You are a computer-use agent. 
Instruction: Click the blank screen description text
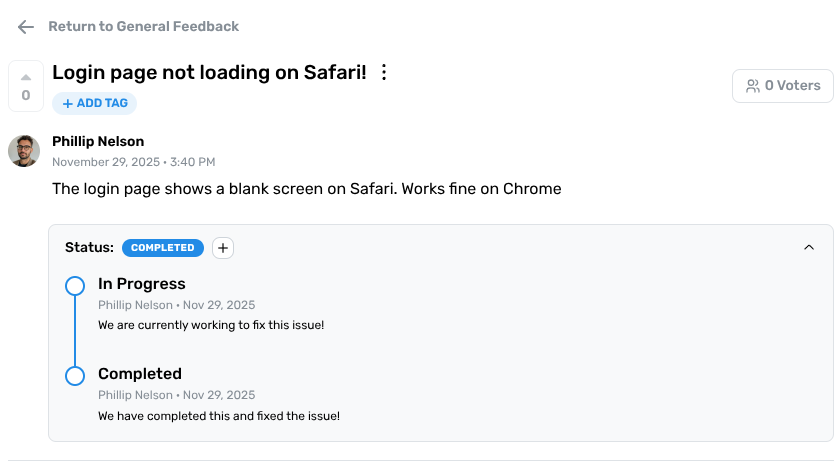click(306, 188)
